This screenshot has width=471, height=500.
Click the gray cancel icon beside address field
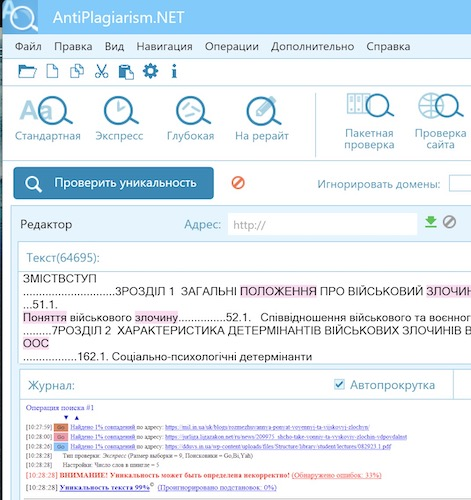449,222
